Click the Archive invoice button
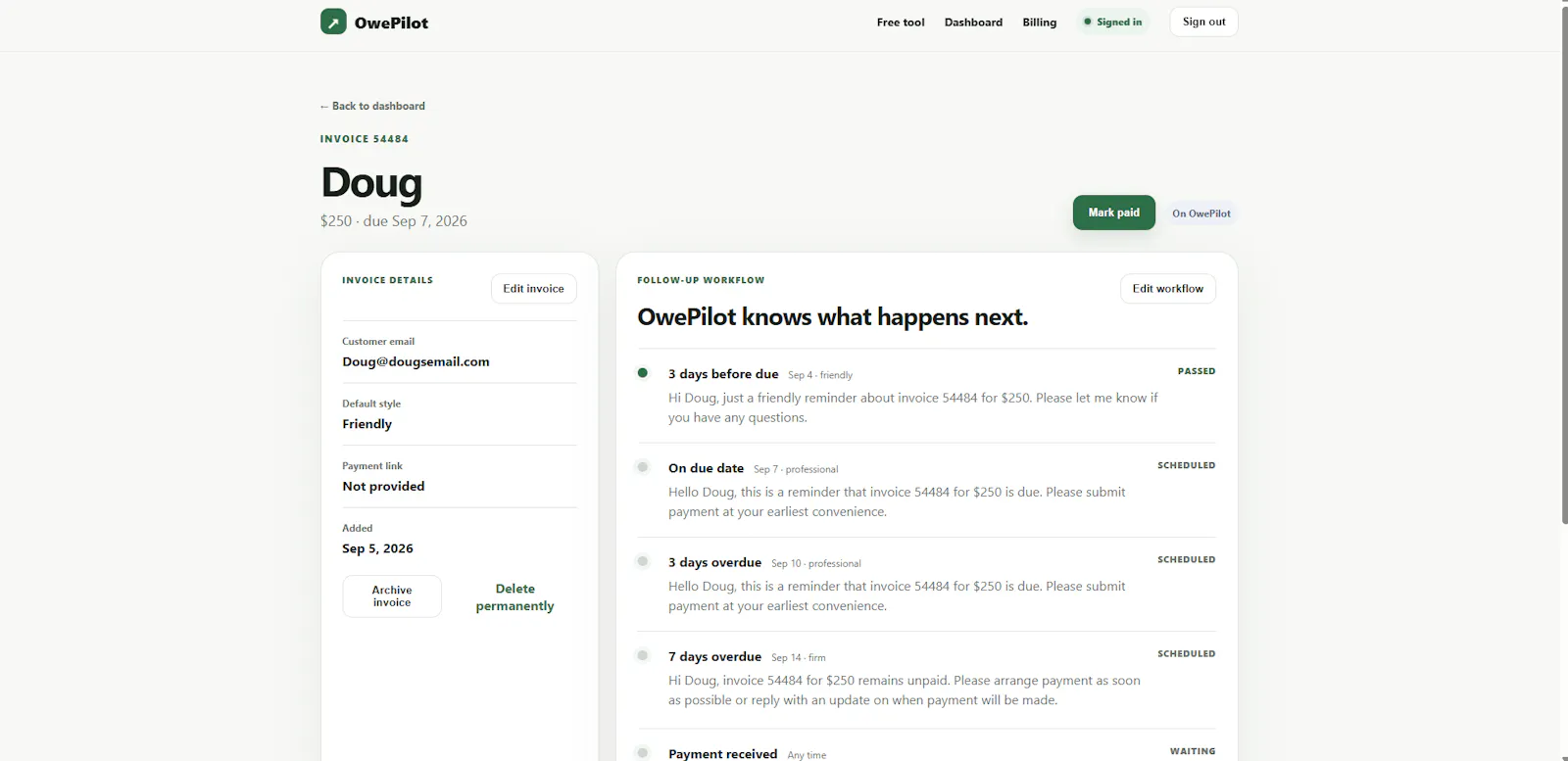1568x761 pixels. pyautogui.click(x=392, y=596)
